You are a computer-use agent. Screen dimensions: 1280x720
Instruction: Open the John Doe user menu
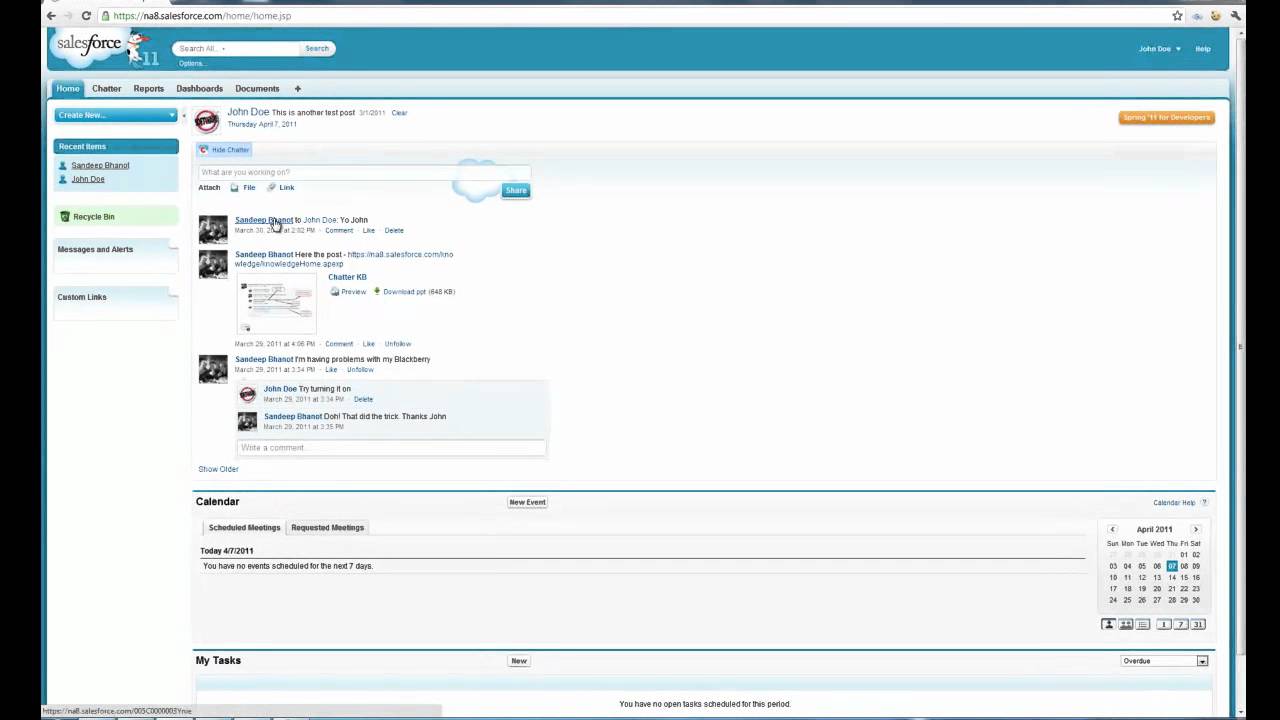tap(1159, 49)
